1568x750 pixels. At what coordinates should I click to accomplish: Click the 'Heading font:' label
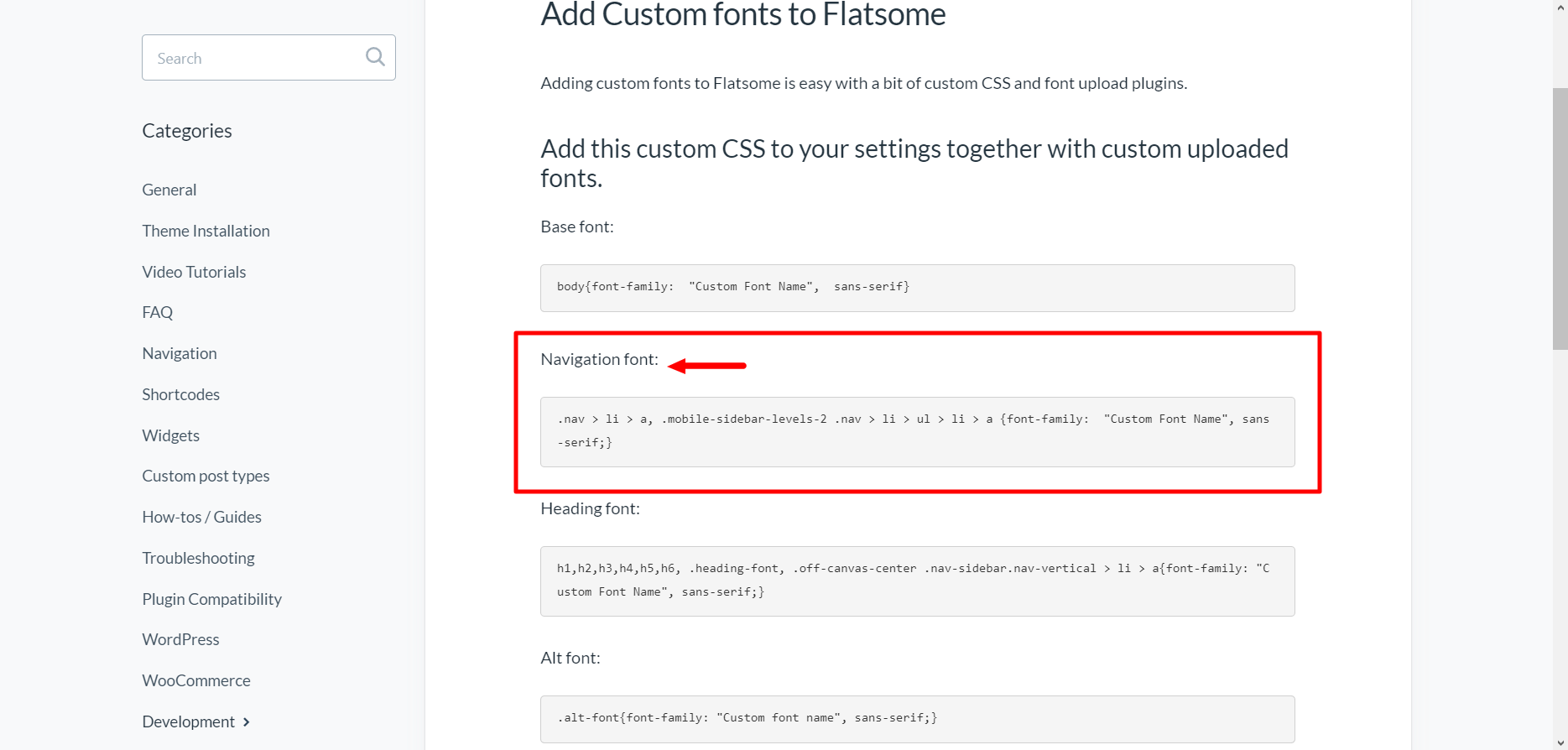pos(591,508)
